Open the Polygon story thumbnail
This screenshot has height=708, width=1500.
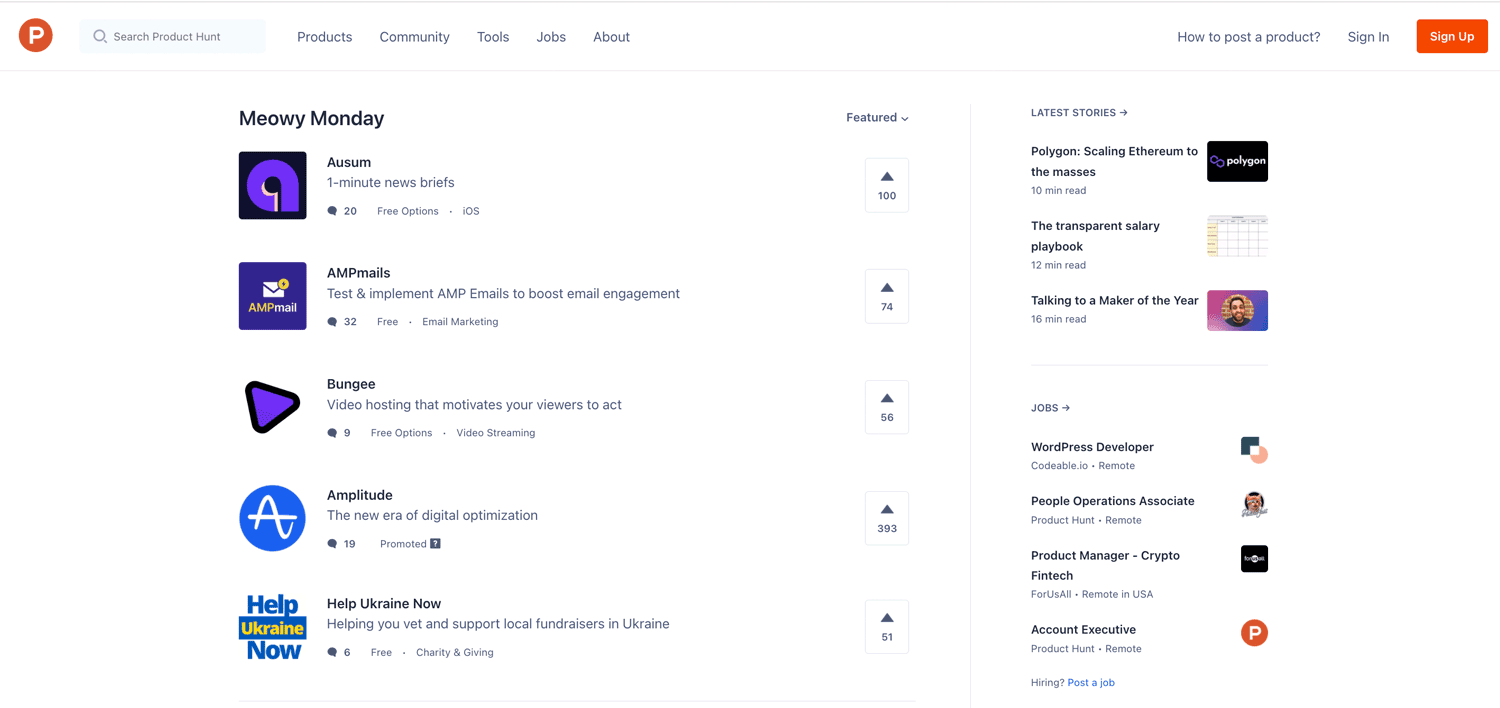click(x=1237, y=161)
